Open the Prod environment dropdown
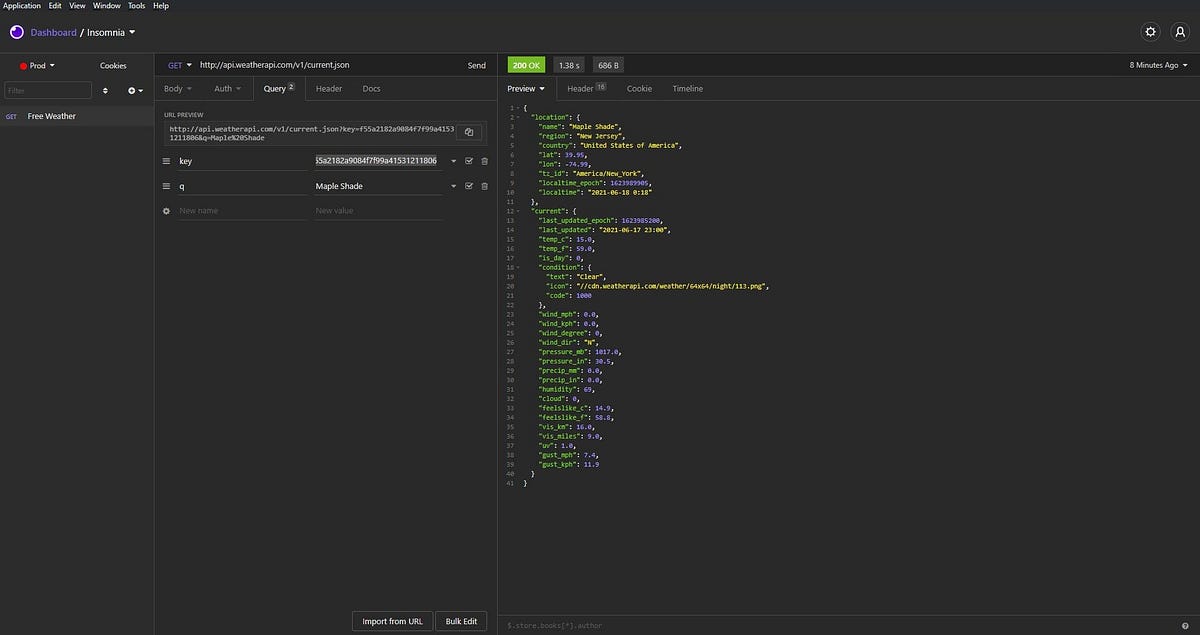The width and height of the screenshot is (1200, 635). [38, 65]
